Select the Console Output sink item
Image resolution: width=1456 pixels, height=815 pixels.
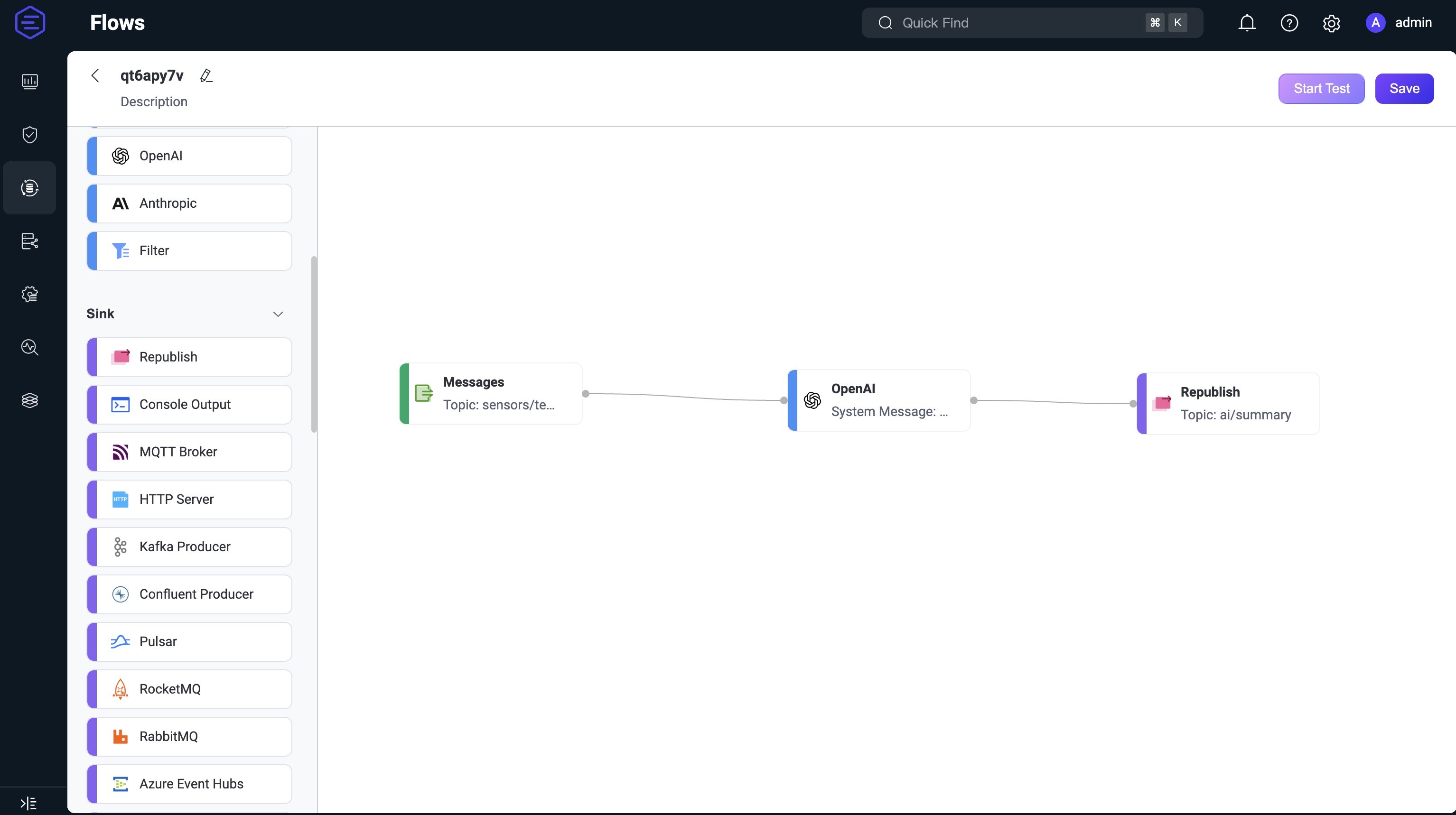[x=189, y=405]
